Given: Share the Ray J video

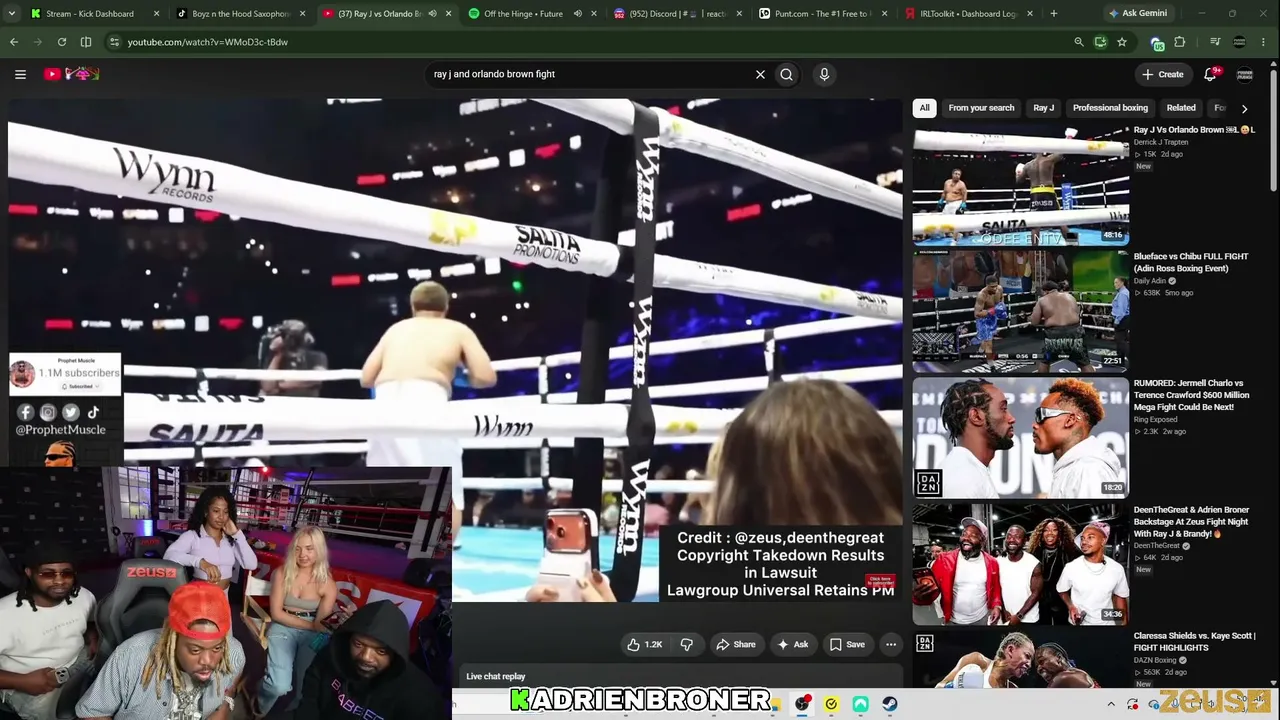Looking at the screenshot, I should pyautogui.click(x=735, y=645).
